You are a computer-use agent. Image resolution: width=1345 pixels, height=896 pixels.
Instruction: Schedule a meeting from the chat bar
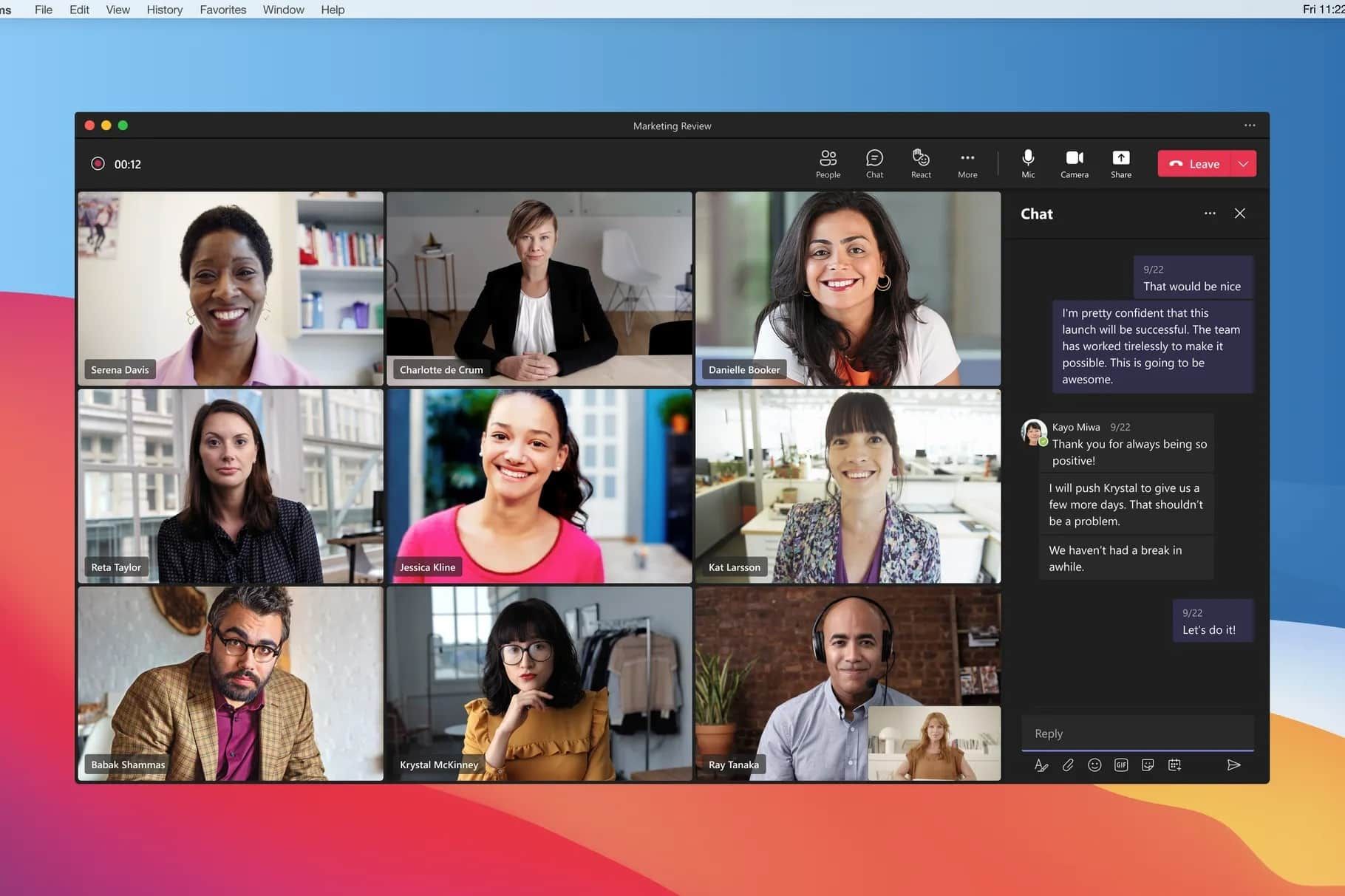click(1174, 765)
